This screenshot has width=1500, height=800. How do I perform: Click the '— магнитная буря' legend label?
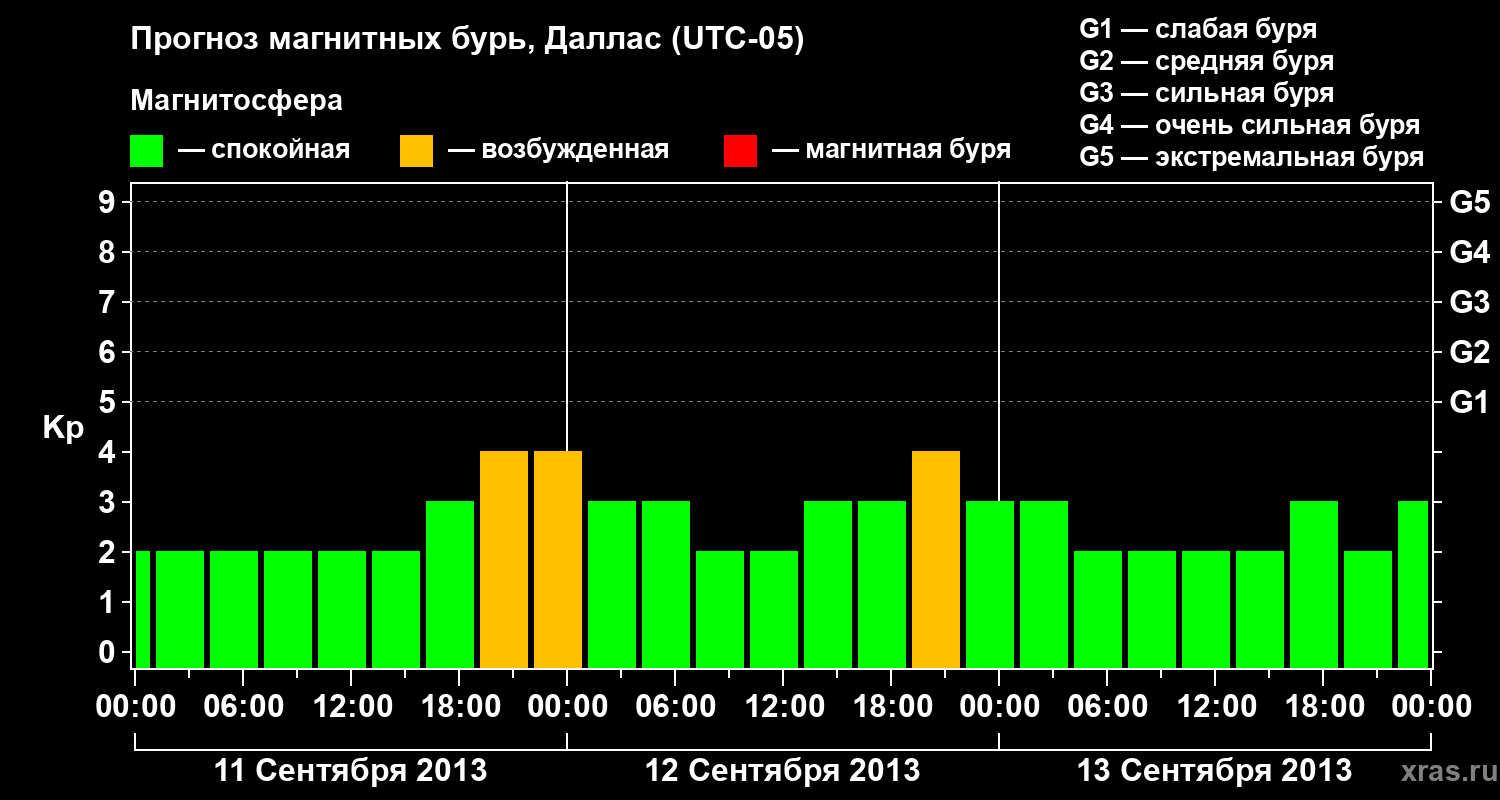coord(891,150)
